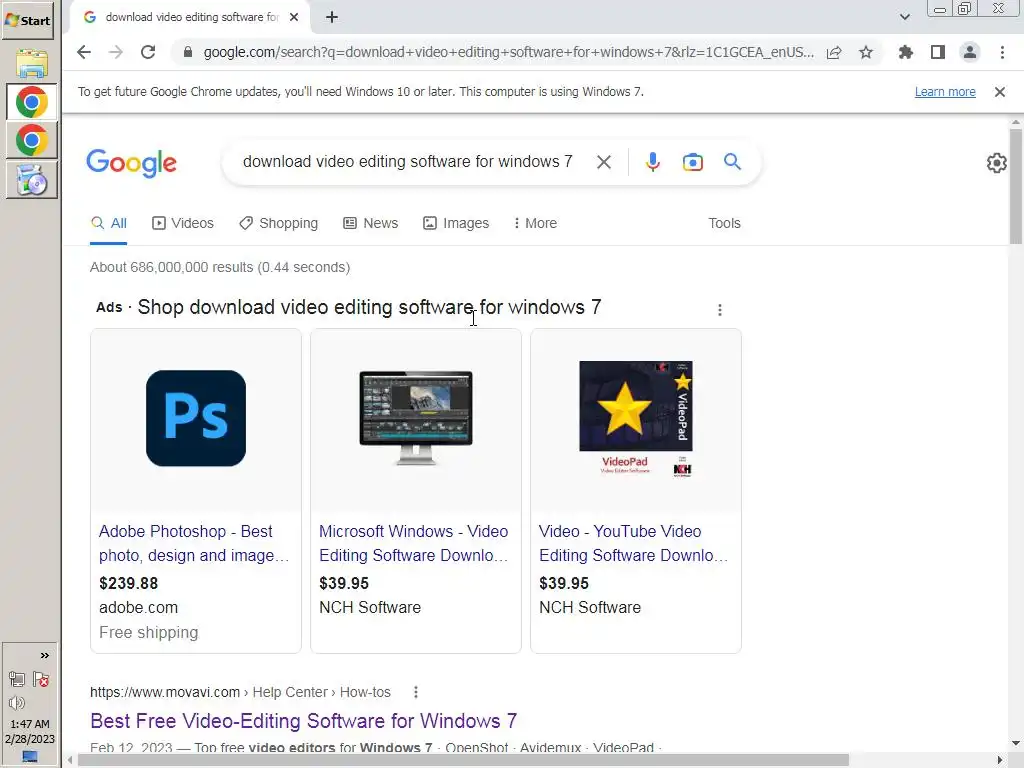The width and height of the screenshot is (1024, 768).
Task: Open Best Free Video-Editing Software result
Action: click(x=304, y=721)
